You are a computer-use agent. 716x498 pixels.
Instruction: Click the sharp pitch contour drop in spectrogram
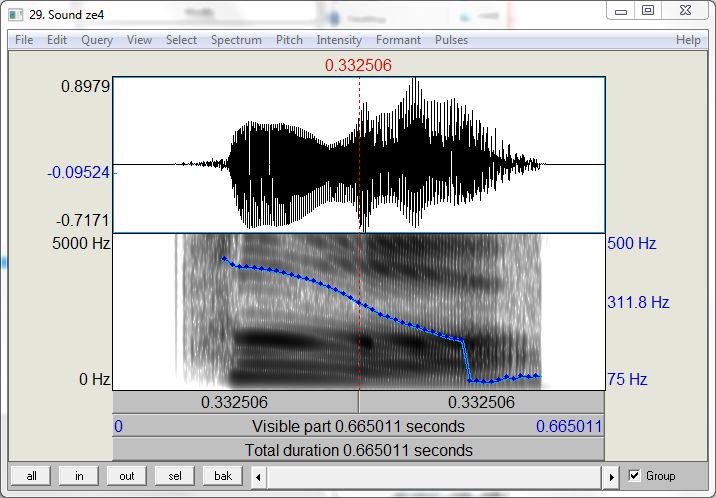(x=466, y=360)
